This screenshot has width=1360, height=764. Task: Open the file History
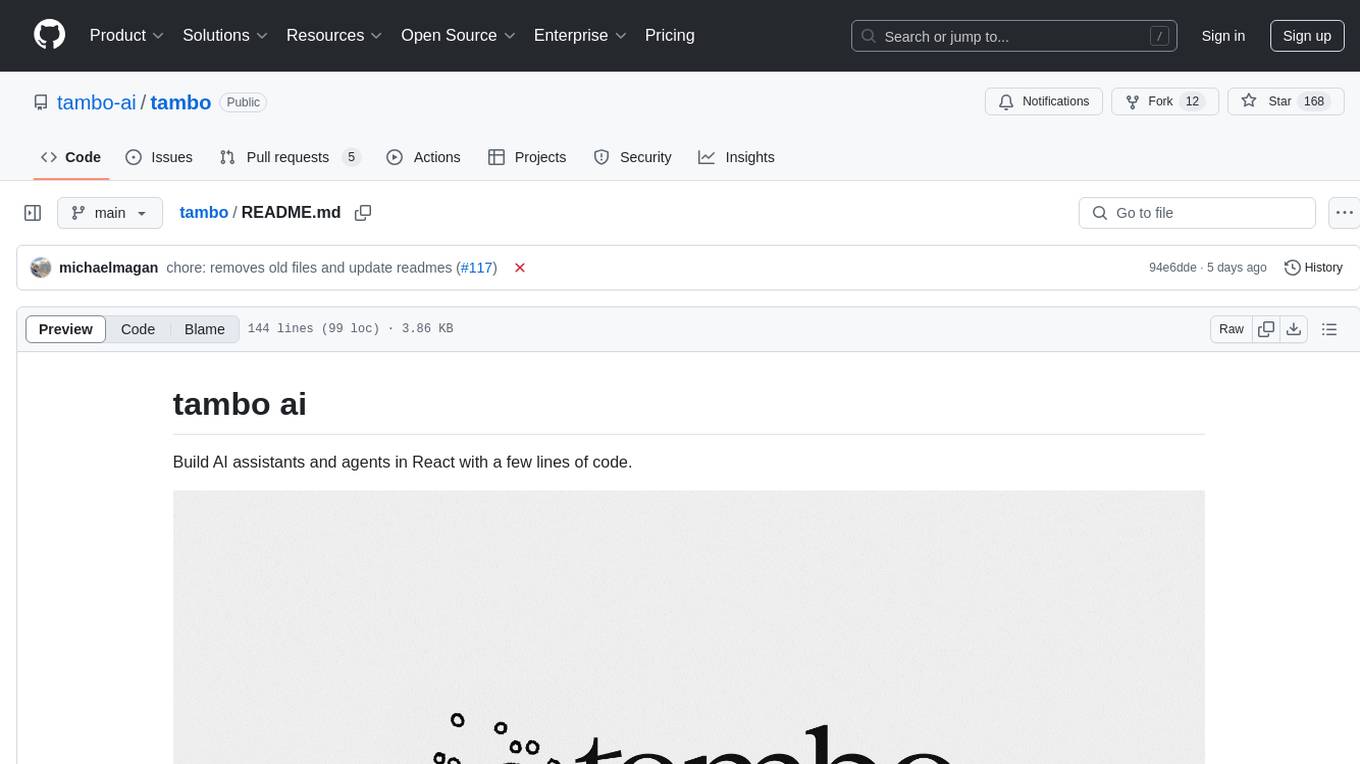1313,268
